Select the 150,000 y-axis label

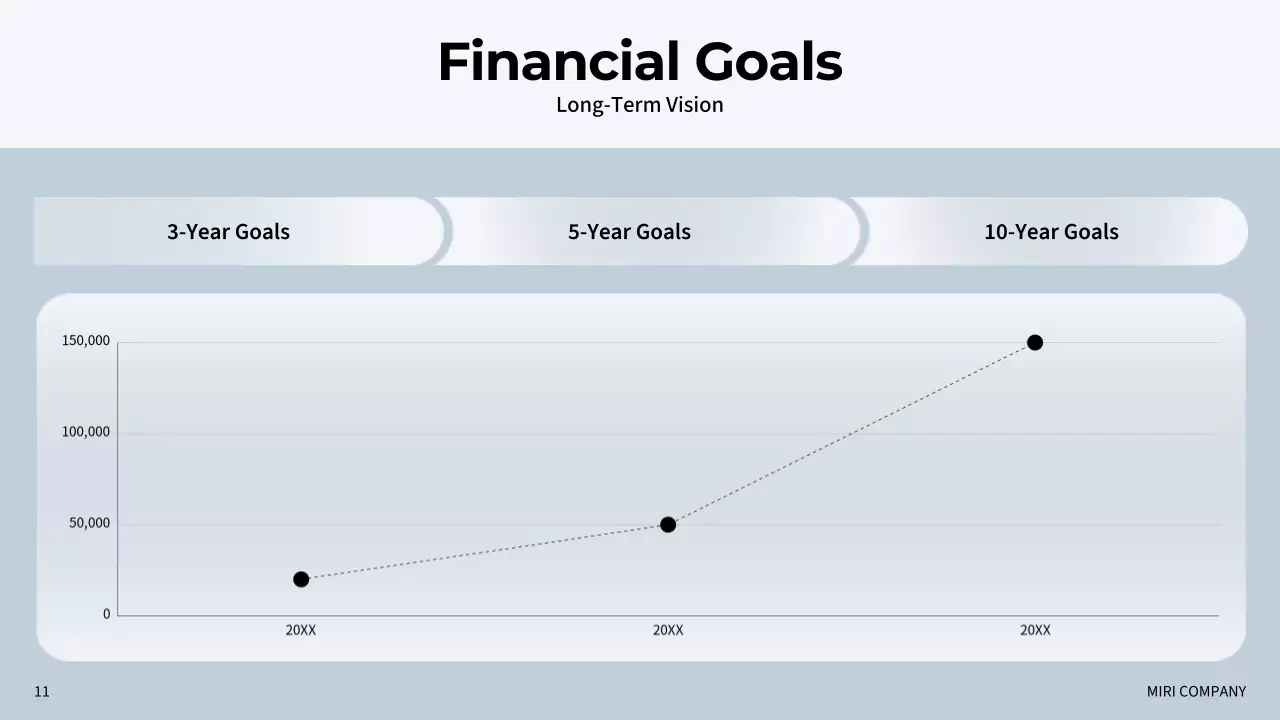pyautogui.click(x=86, y=341)
